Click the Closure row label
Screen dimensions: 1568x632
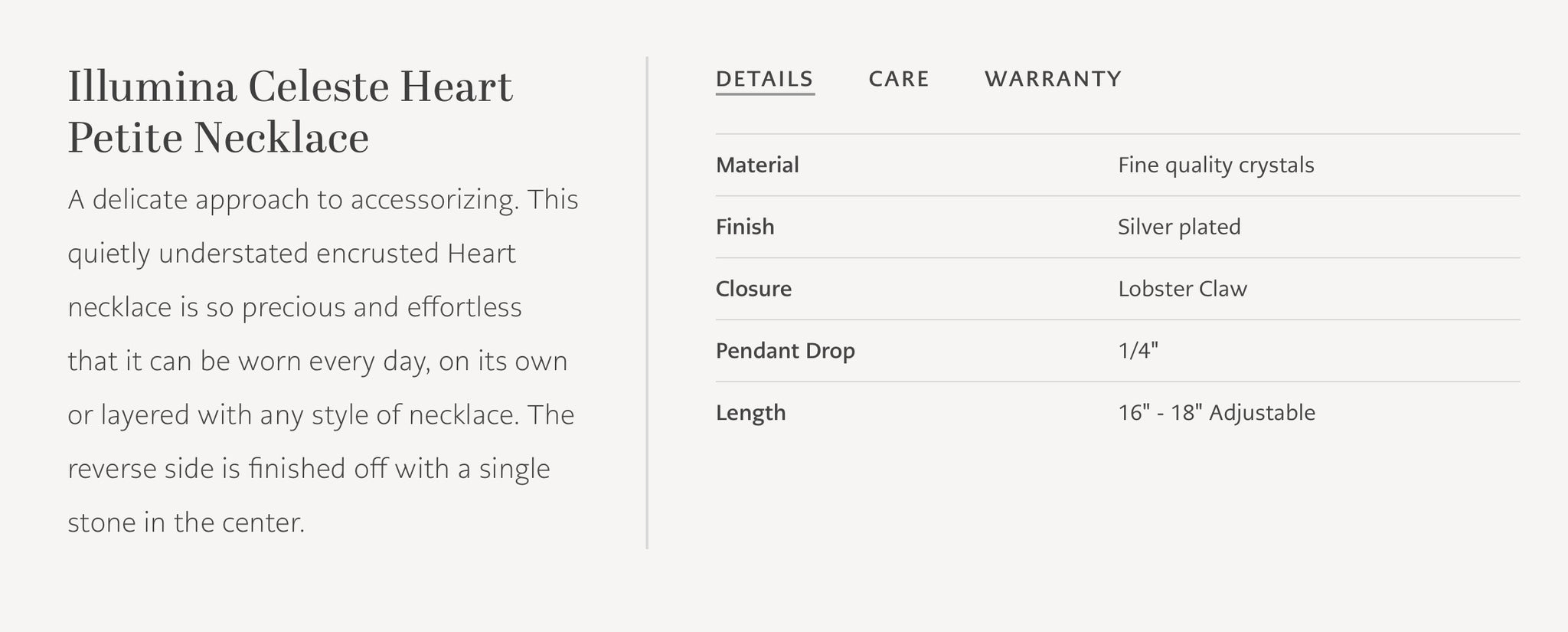pyautogui.click(x=753, y=289)
